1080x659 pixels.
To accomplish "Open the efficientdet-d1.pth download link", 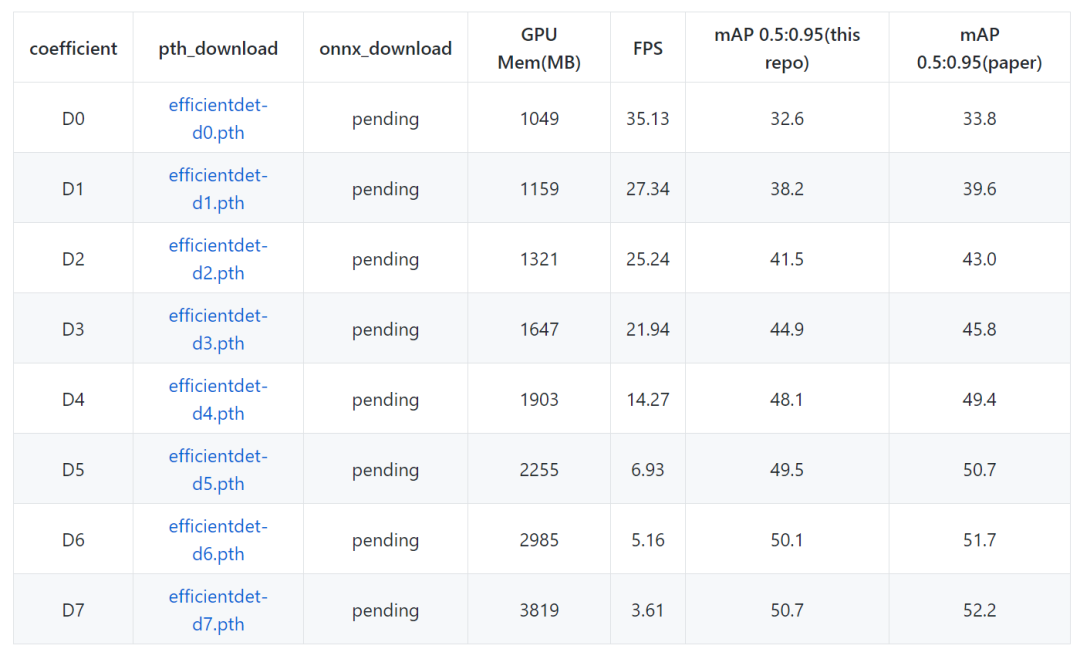I will pos(218,189).
